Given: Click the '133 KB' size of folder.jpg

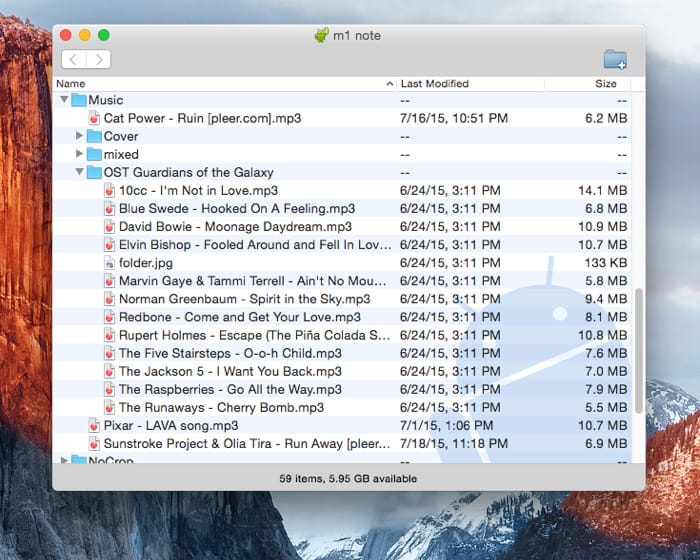Looking at the screenshot, I should pos(606,263).
